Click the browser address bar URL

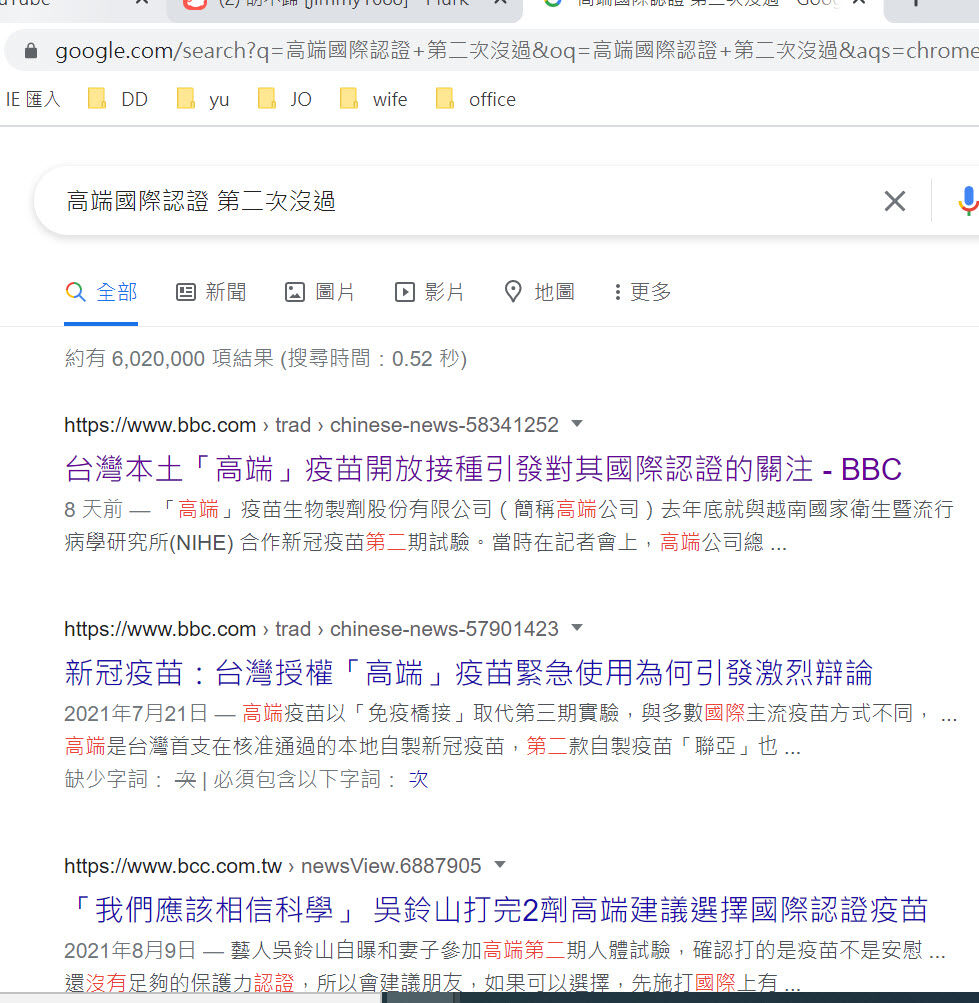click(x=515, y=51)
